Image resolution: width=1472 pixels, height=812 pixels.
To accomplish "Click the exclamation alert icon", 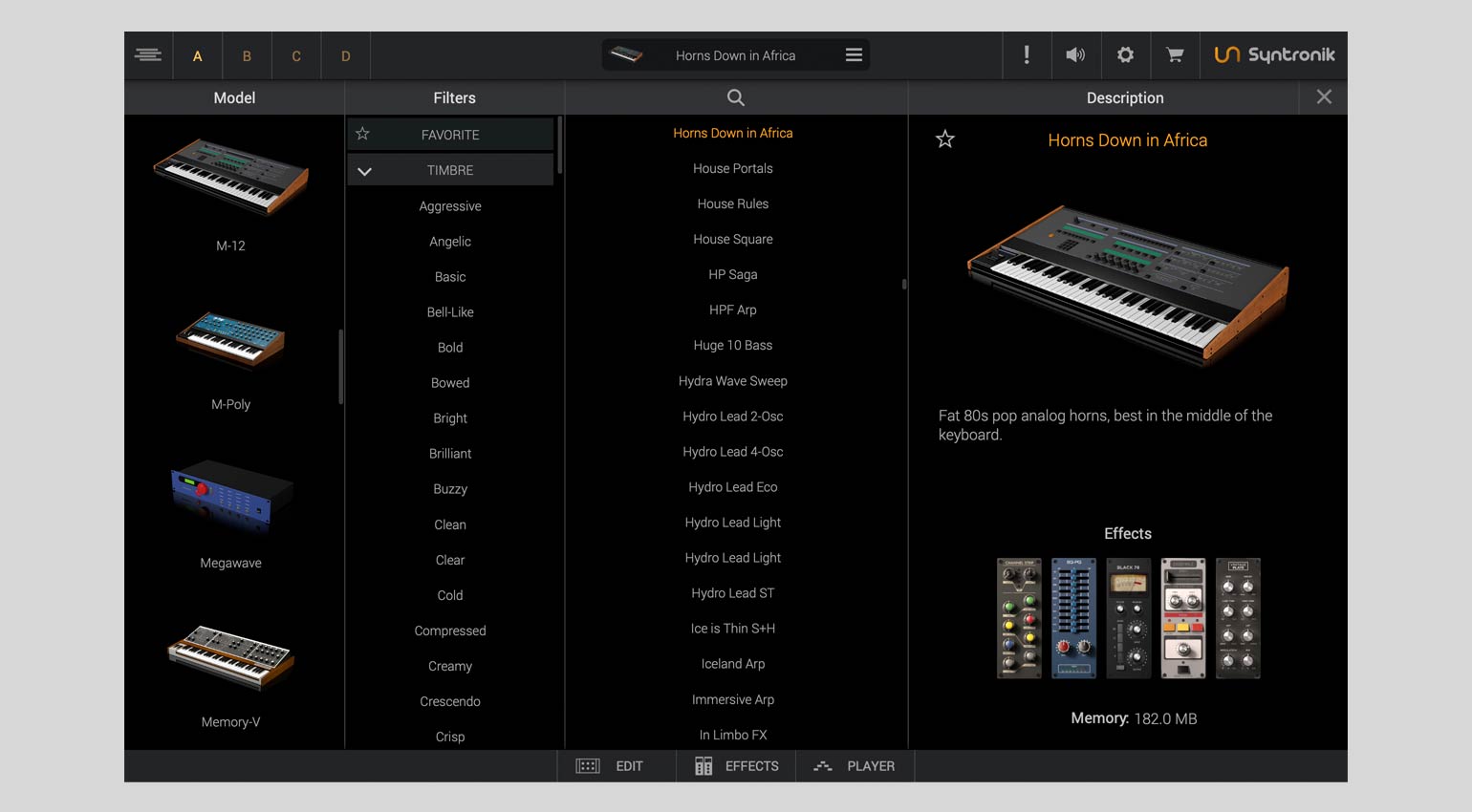I will pyautogui.click(x=1027, y=55).
